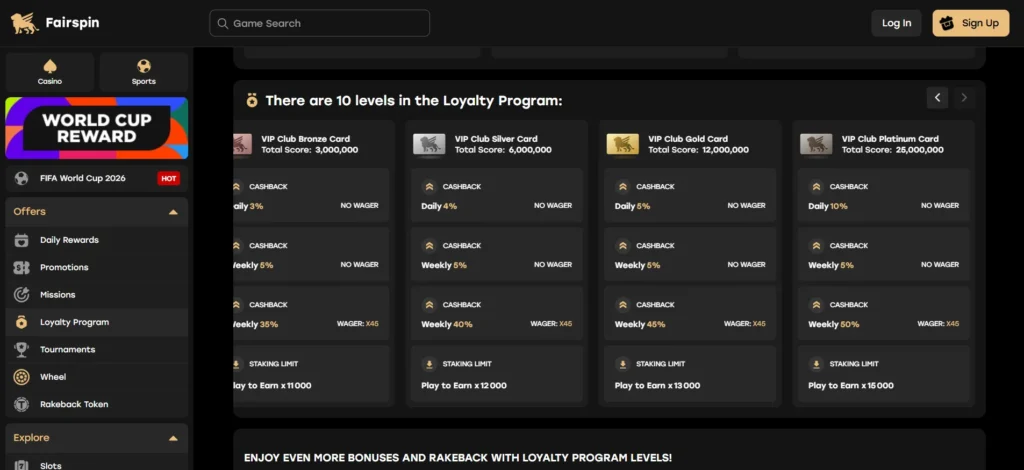Screen dimensions: 1024x470
Task: Click 'VIP Club Platinum Card' title
Action: 890,139
